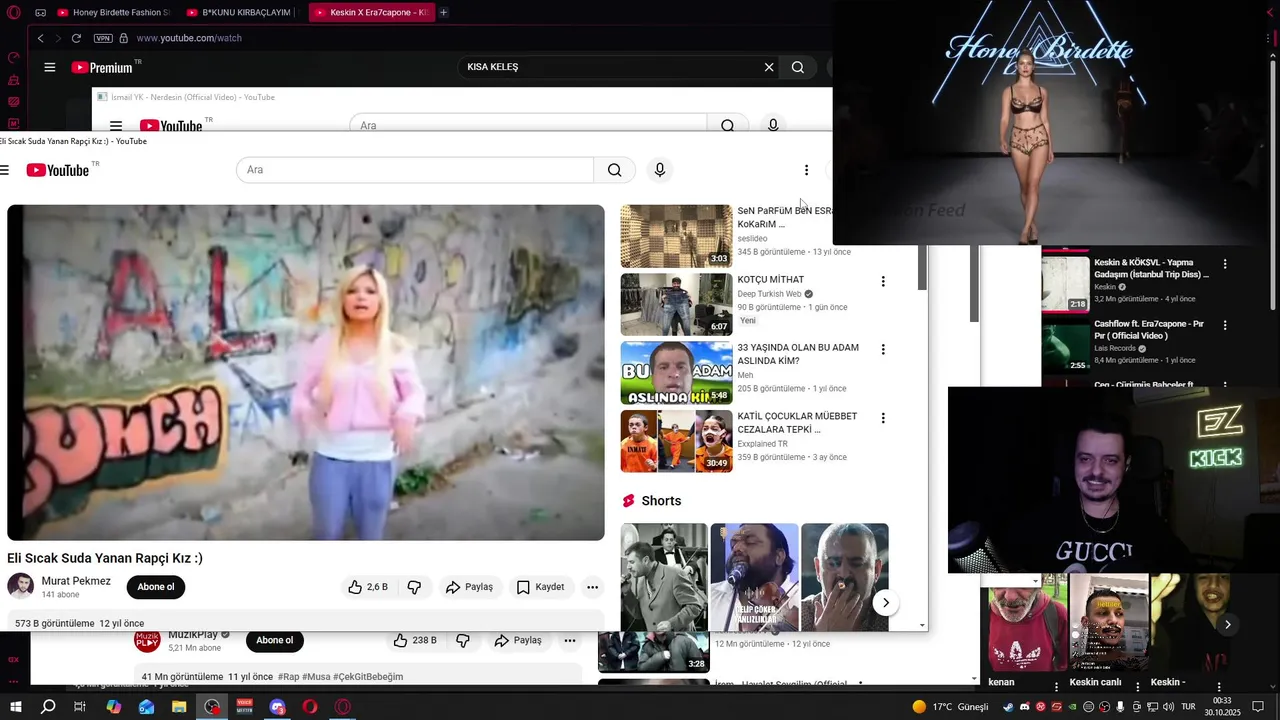Open the 'Keskin & KÖKSVL - Yapma Gadaşım' thumbnail
1280x720 pixels.
pos(1065,283)
